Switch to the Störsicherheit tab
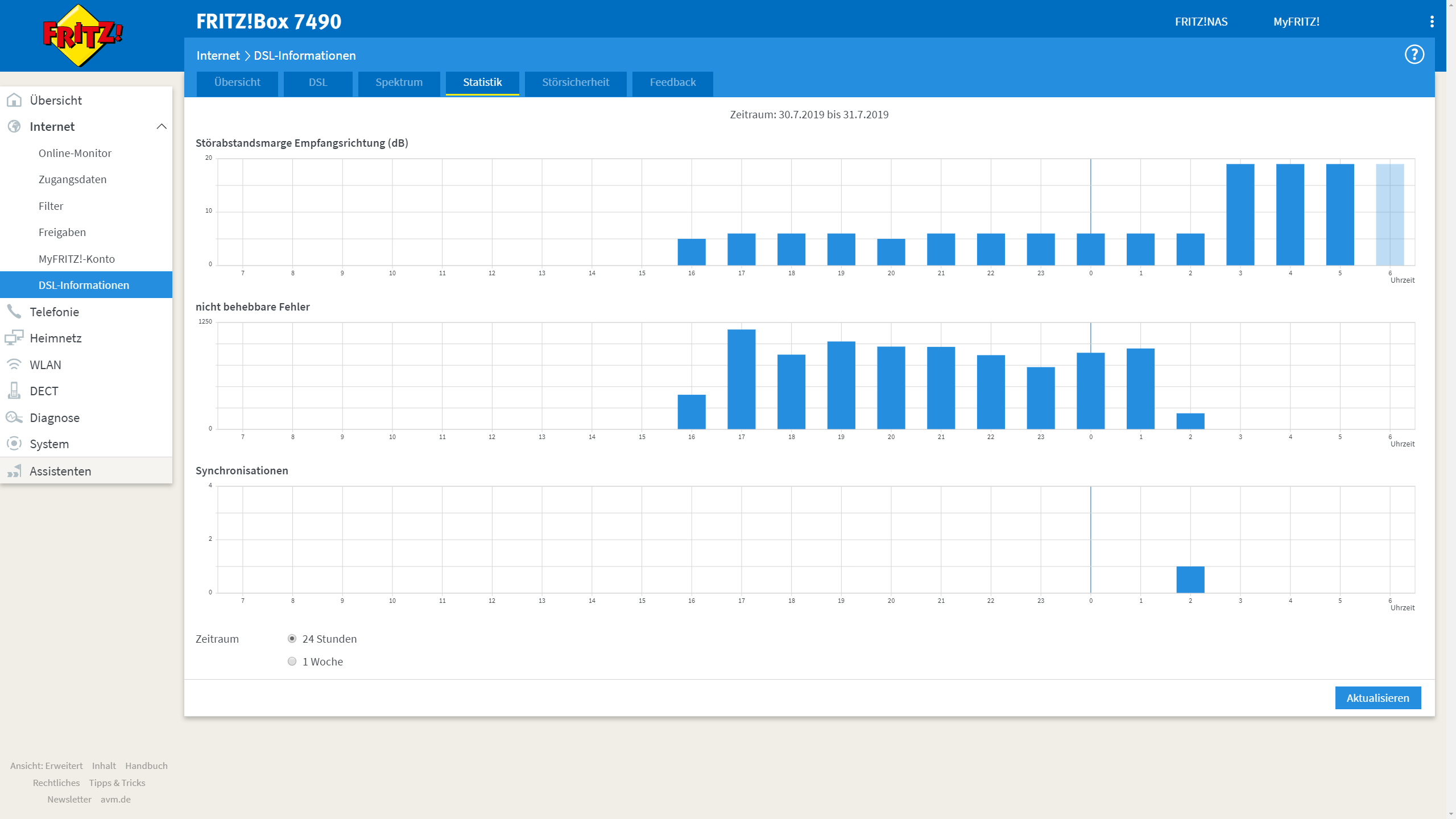This screenshot has height=819, width=1456. 575,82
